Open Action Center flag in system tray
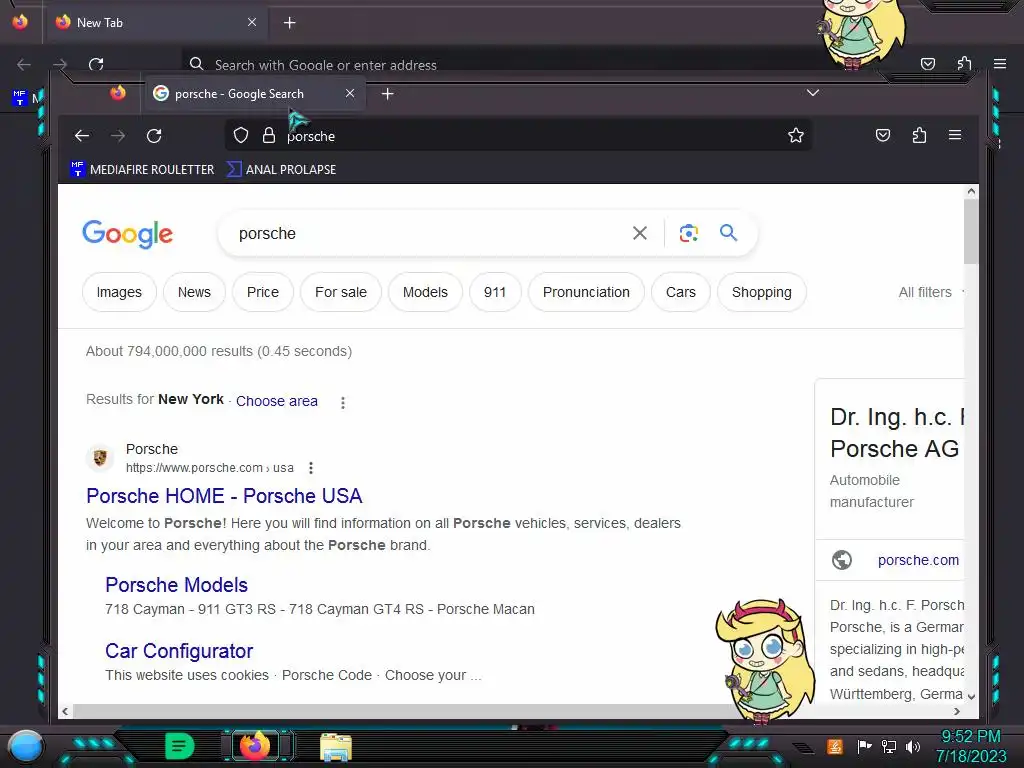 tap(864, 746)
